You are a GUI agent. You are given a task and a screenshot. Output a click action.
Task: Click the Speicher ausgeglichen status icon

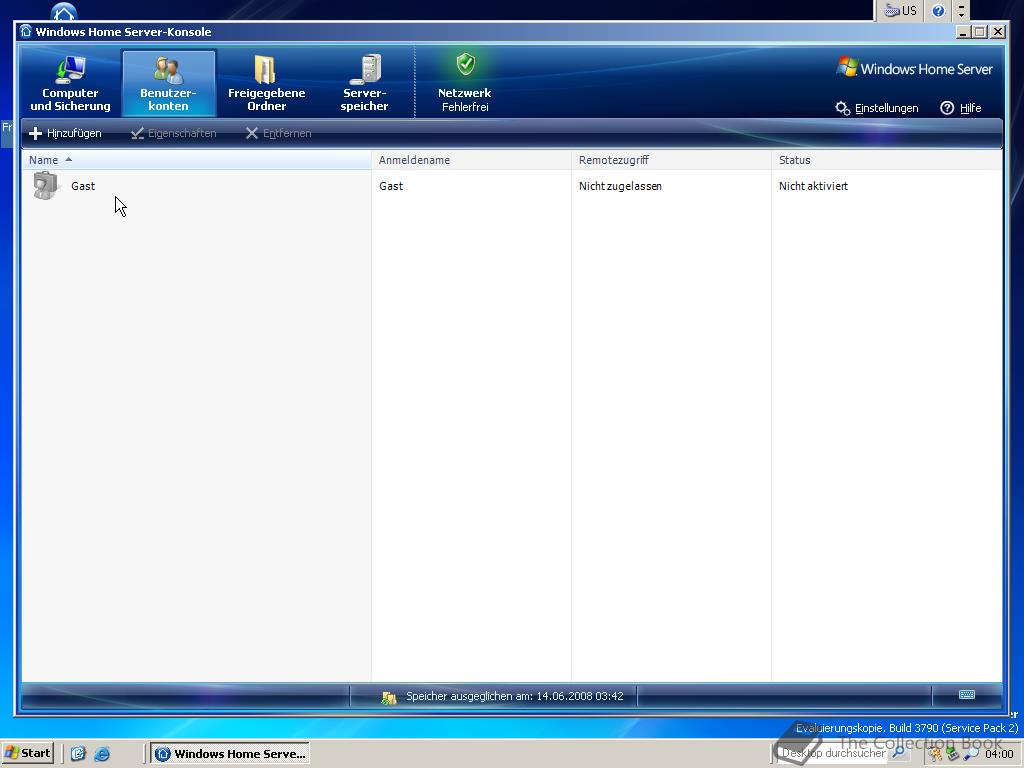[x=389, y=697]
